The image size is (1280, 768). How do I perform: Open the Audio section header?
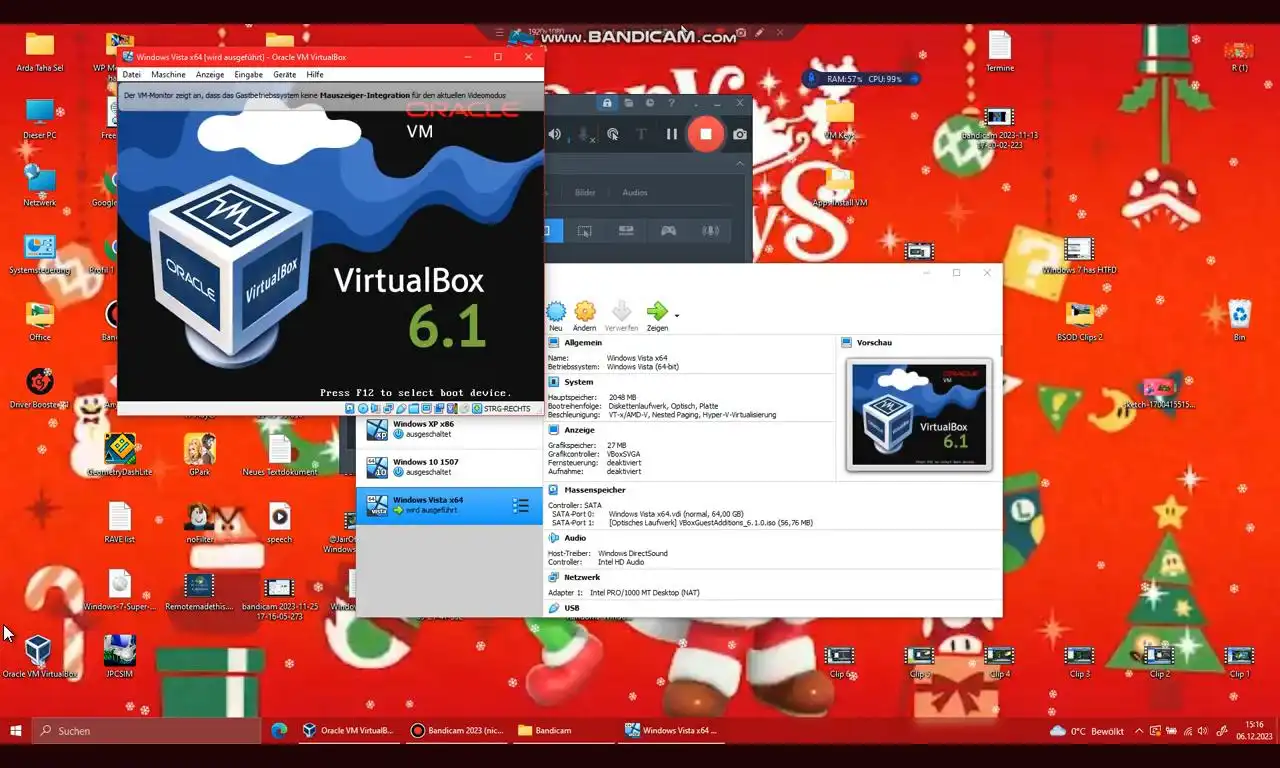575,538
